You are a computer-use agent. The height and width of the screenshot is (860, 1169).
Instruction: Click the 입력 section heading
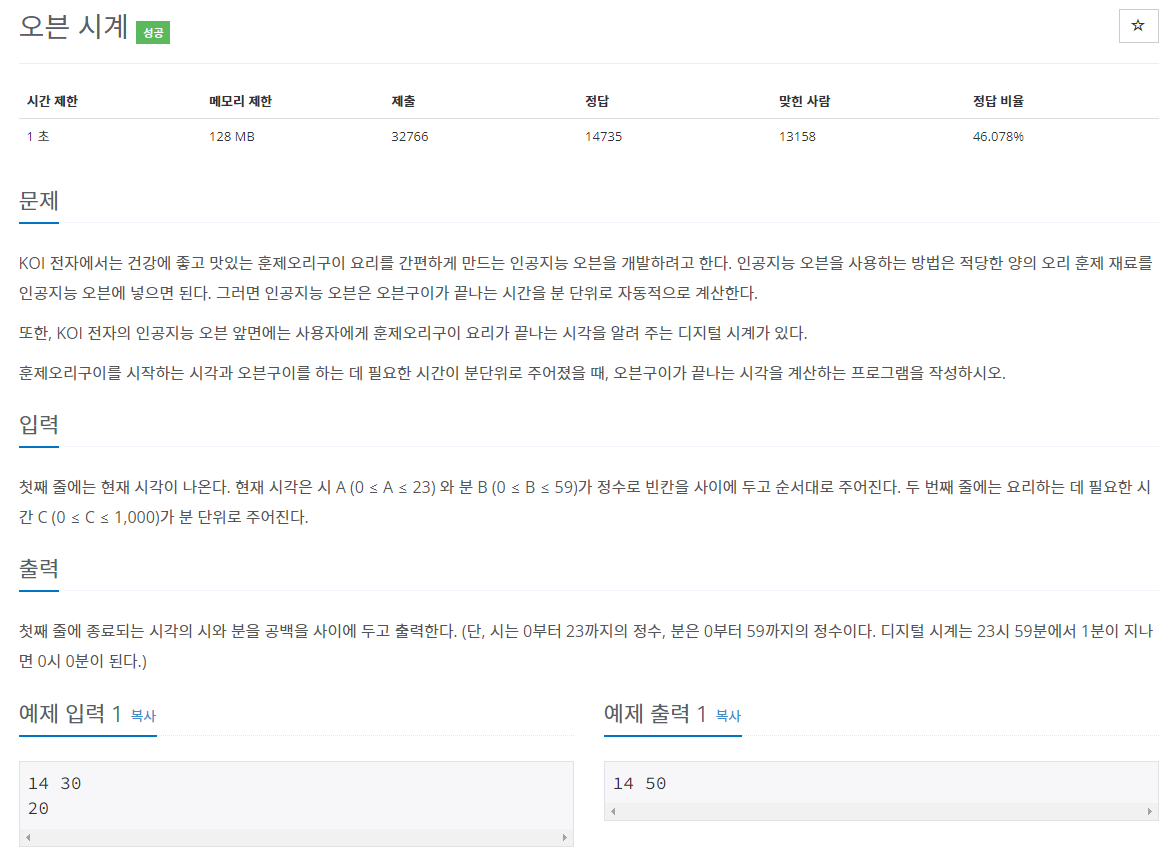point(39,424)
